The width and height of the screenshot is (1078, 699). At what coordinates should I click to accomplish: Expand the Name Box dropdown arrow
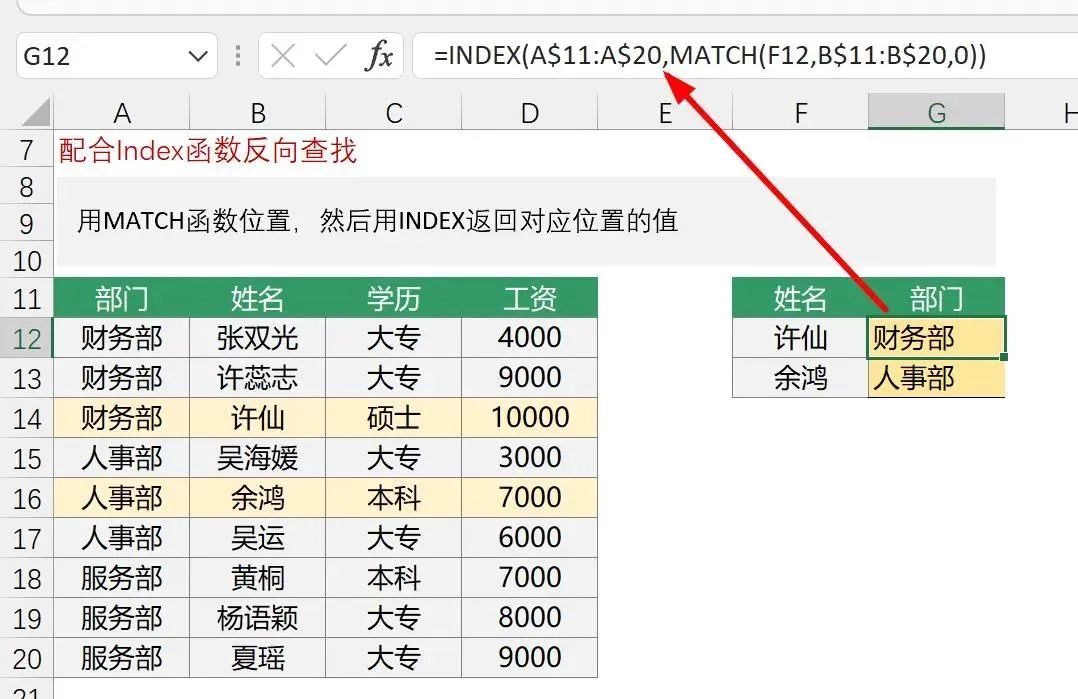pos(198,57)
